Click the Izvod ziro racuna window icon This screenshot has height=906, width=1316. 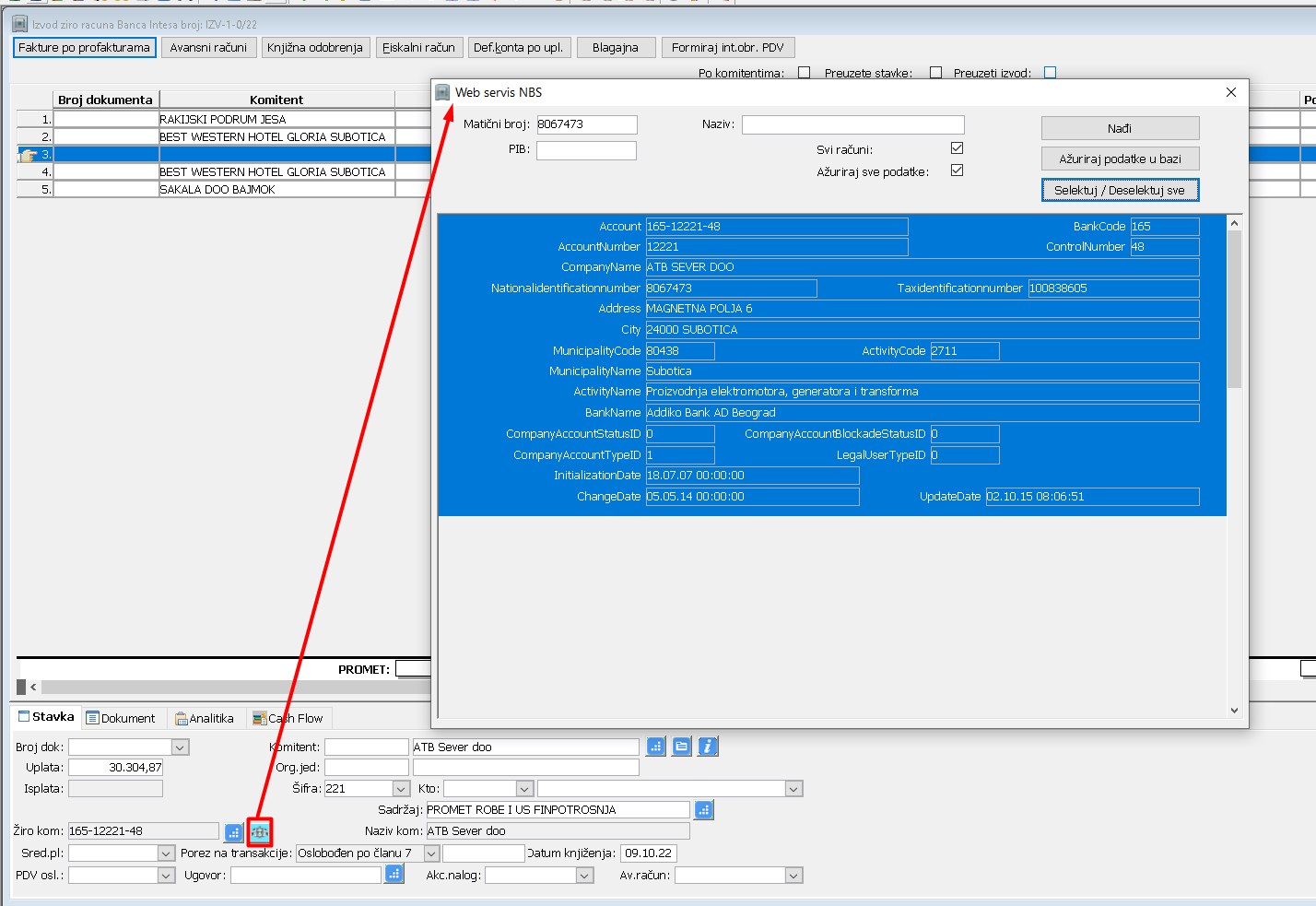[x=19, y=24]
